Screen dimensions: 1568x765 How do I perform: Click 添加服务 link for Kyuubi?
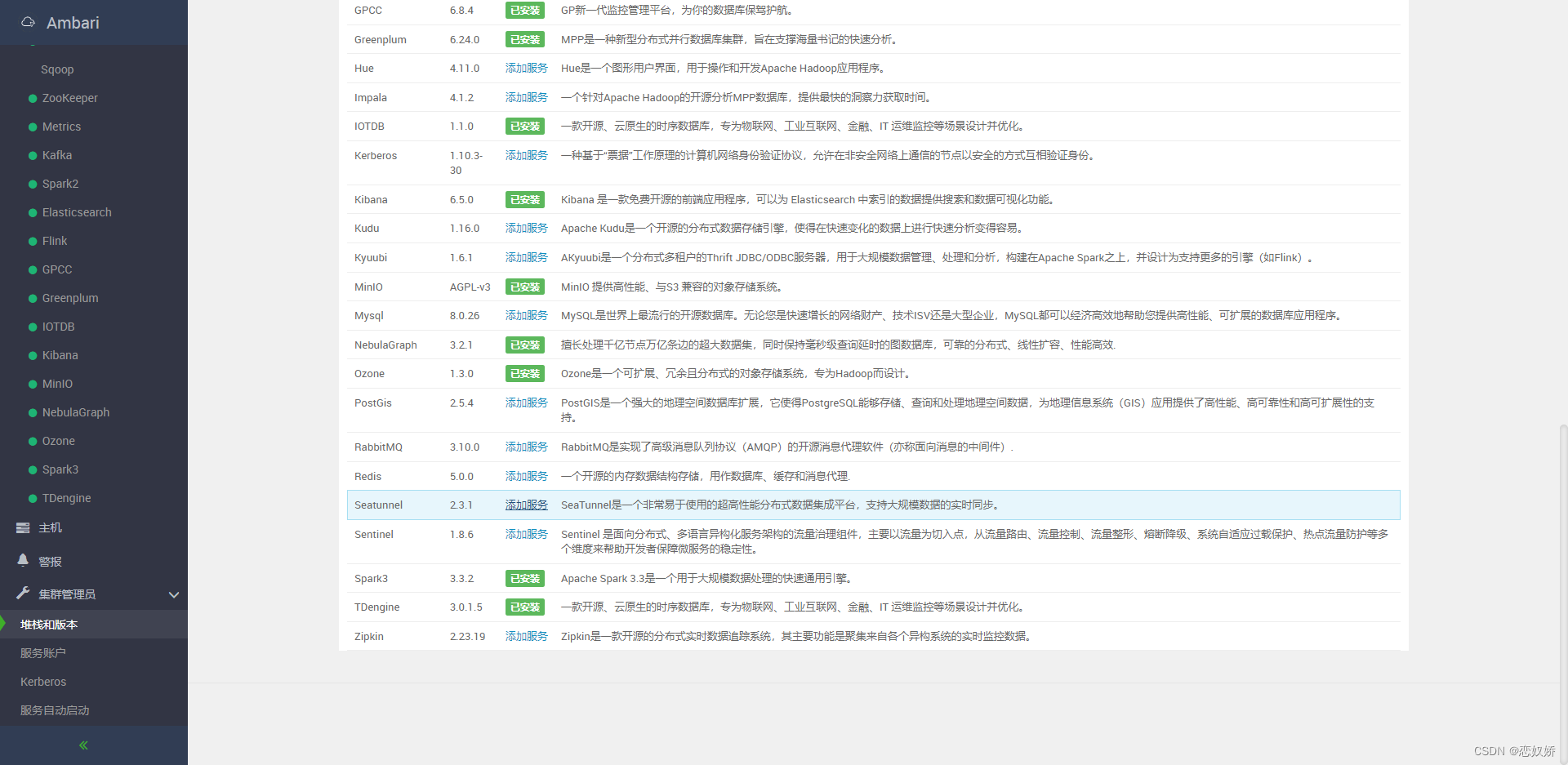(x=527, y=258)
